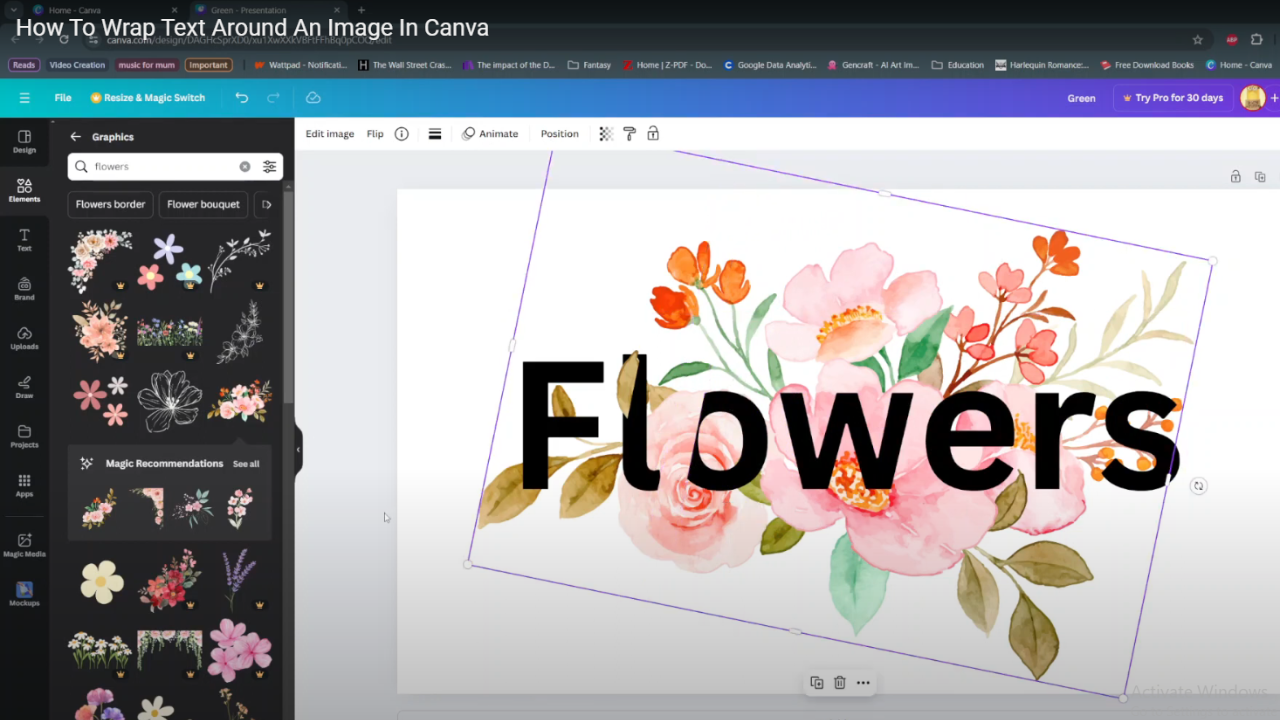Open the user profile avatar
Screen dimensions: 1280x720
(1252, 98)
